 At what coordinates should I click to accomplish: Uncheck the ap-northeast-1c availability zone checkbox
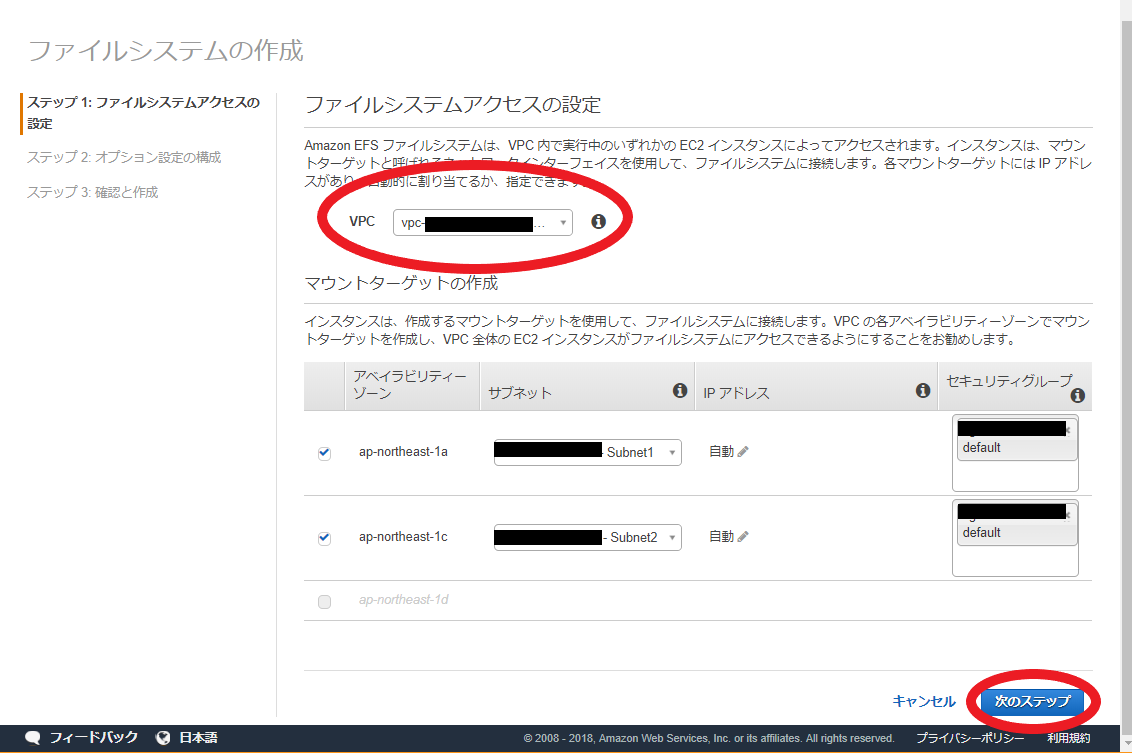pyautogui.click(x=324, y=539)
